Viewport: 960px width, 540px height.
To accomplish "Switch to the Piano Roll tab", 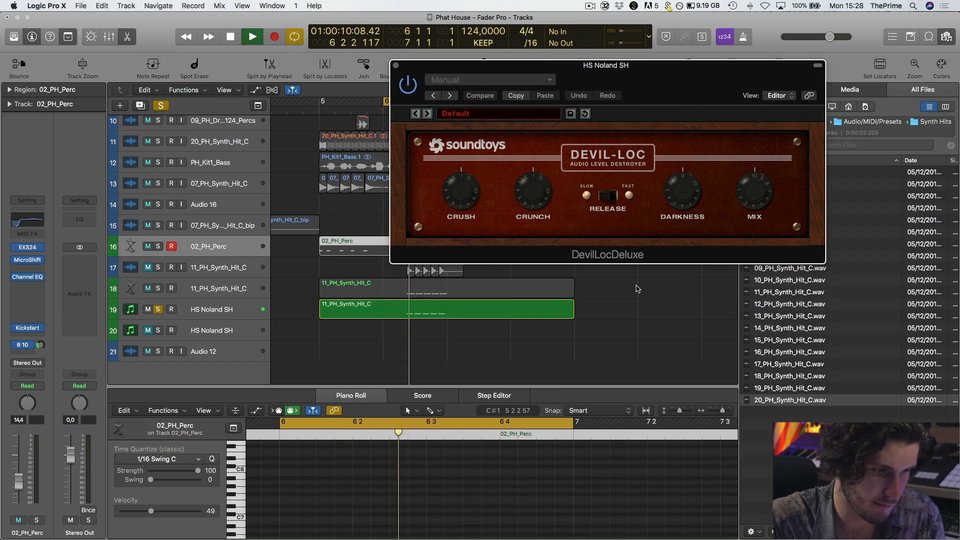I will [x=351, y=396].
